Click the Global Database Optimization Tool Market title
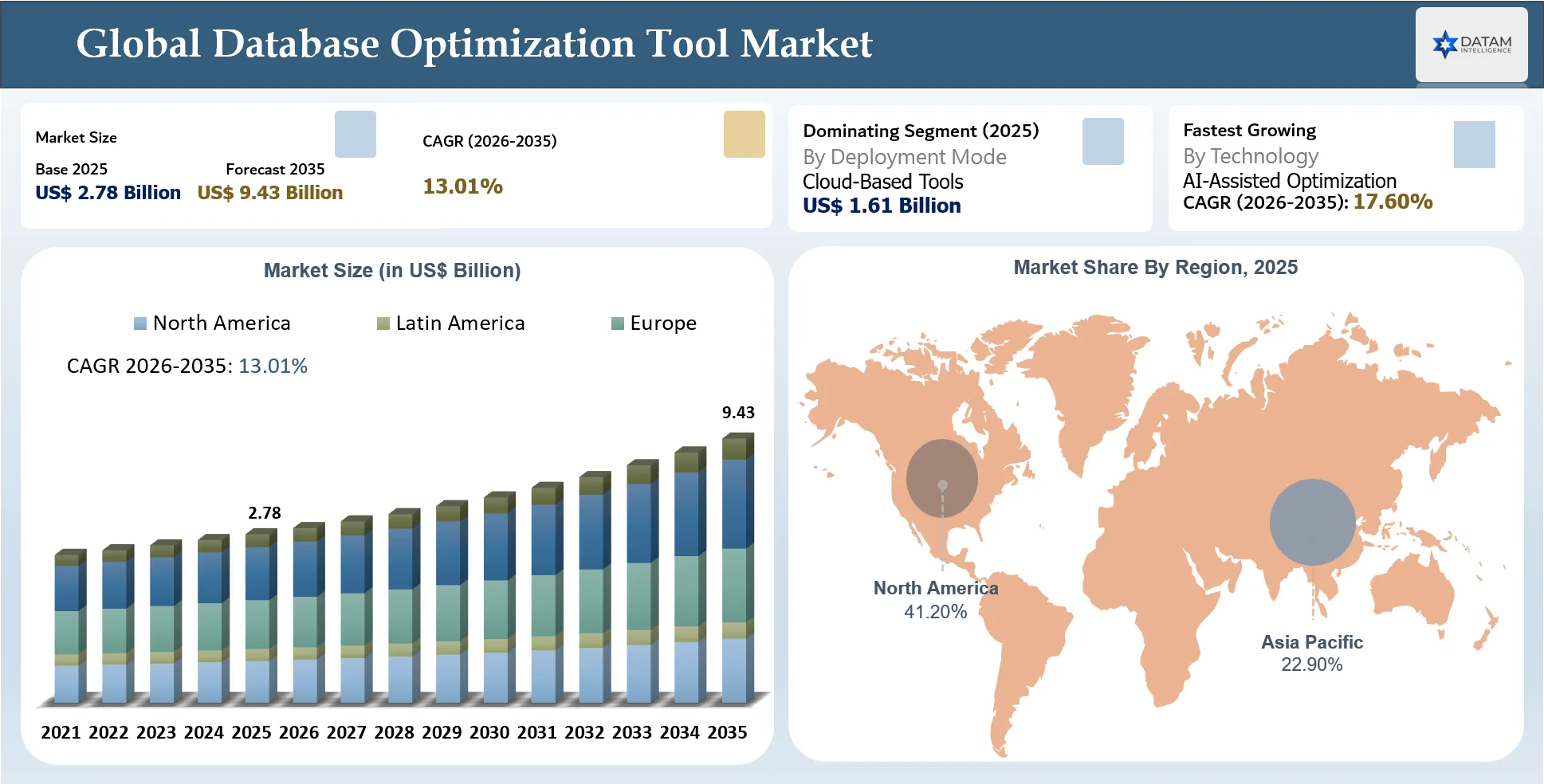 click(x=474, y=44)
